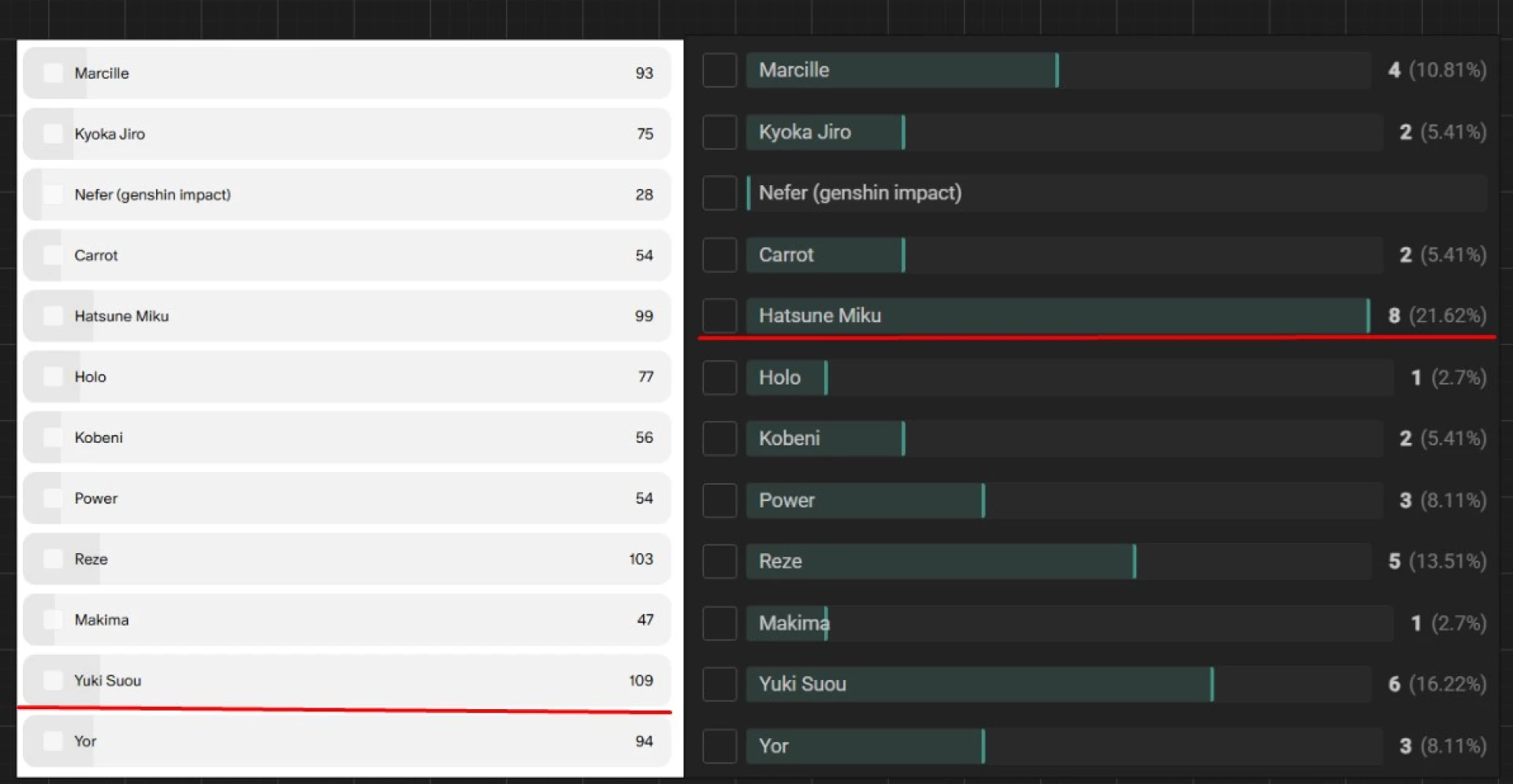
Task: Select Yor checkbox in left light poll
Action: coord(53,741)
